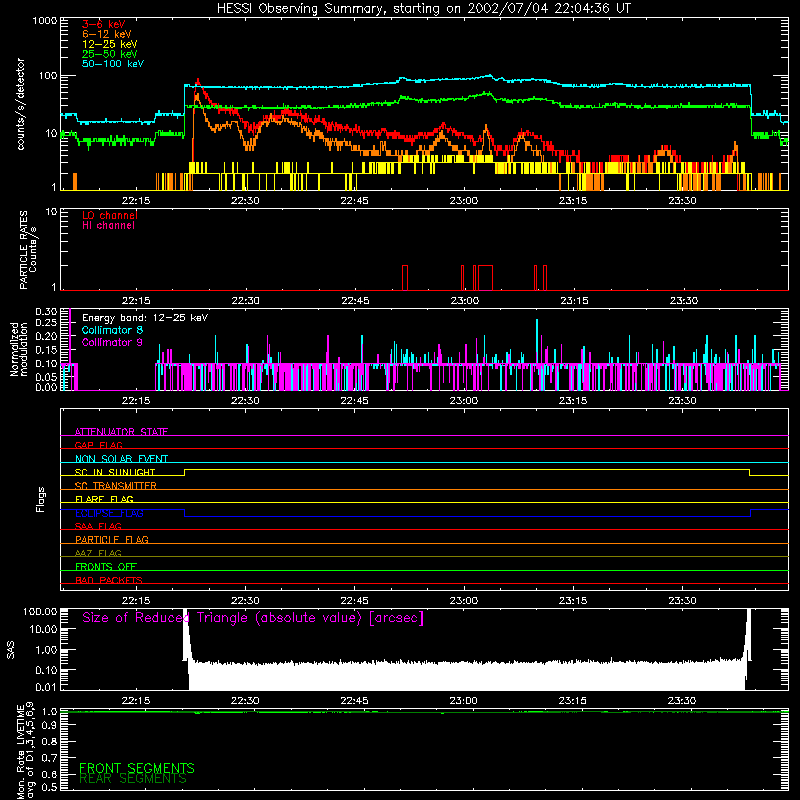Select the FRONT SEGMENTS legend label
Screen dimensions: 800x800
[137, 768]
